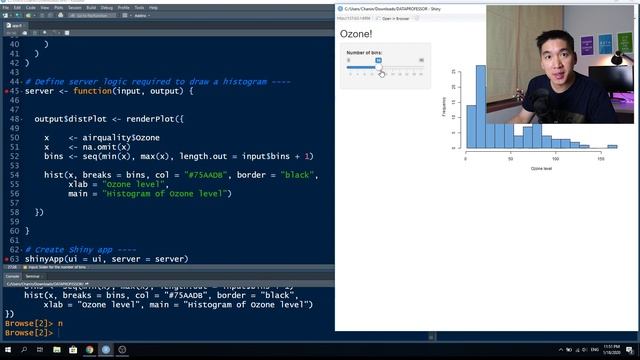
Task: Click the Number of bins slider handle
Action: [x=378, y=67]
